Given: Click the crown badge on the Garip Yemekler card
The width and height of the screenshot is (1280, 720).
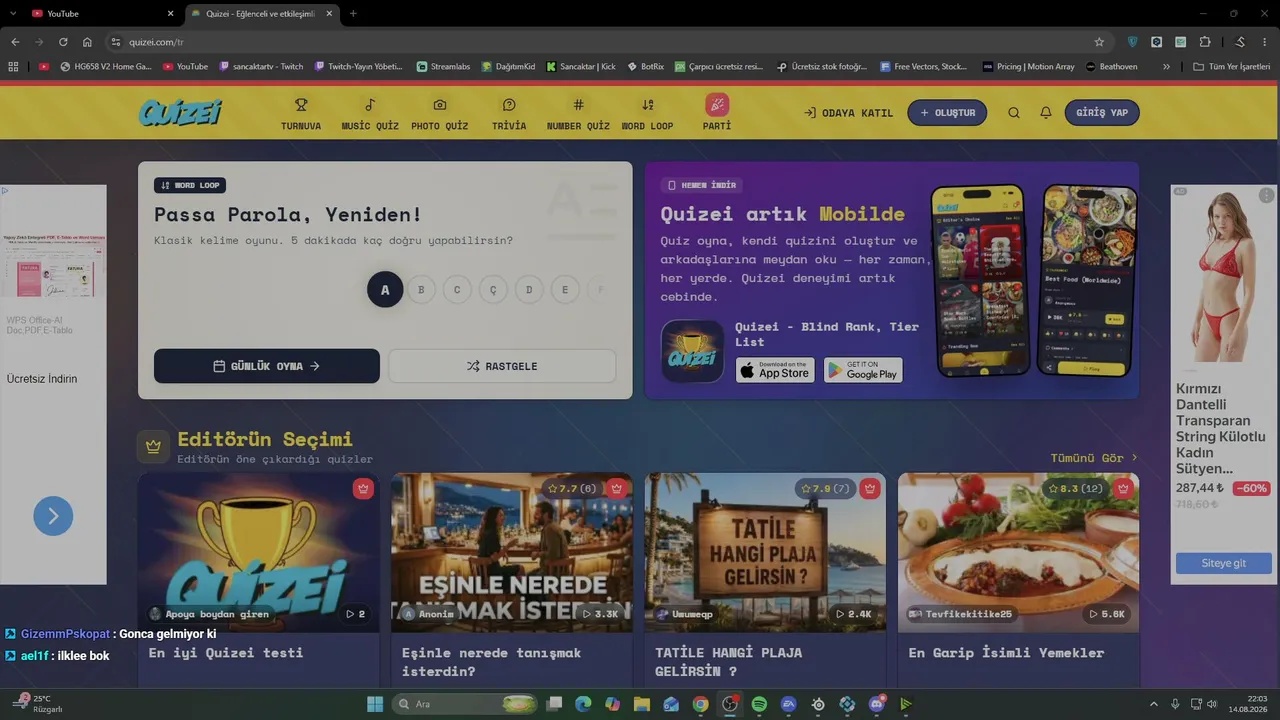Looking at the screenshot, I should [x=1123, y=489].
